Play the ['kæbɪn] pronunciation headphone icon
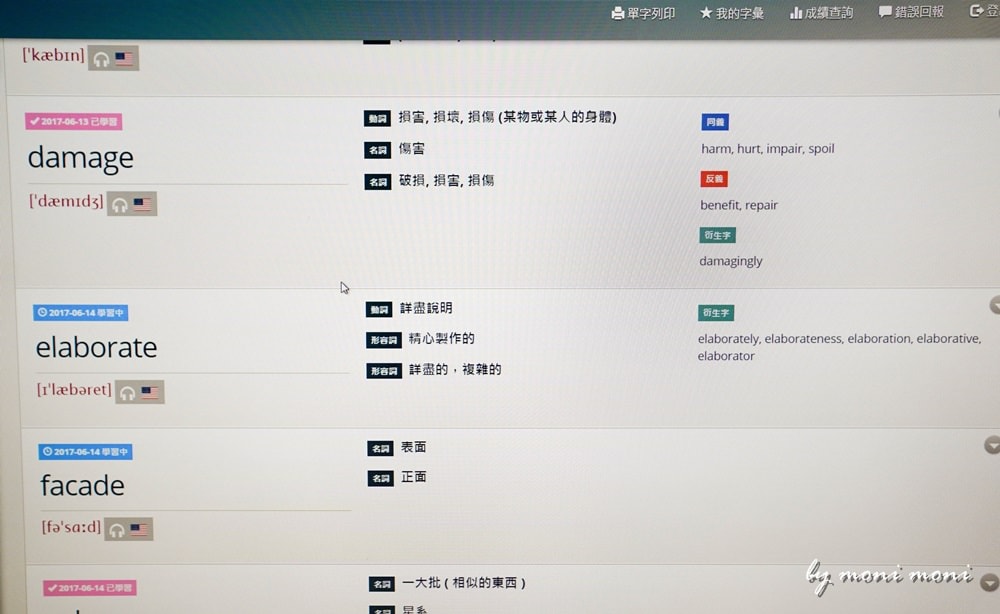Viewport: 1000px width, 614px height. (101, 59)
